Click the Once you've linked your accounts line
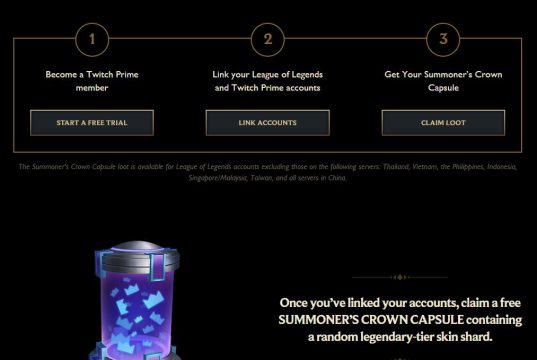This screenshot has height=360, width=537. pos(400,303)
